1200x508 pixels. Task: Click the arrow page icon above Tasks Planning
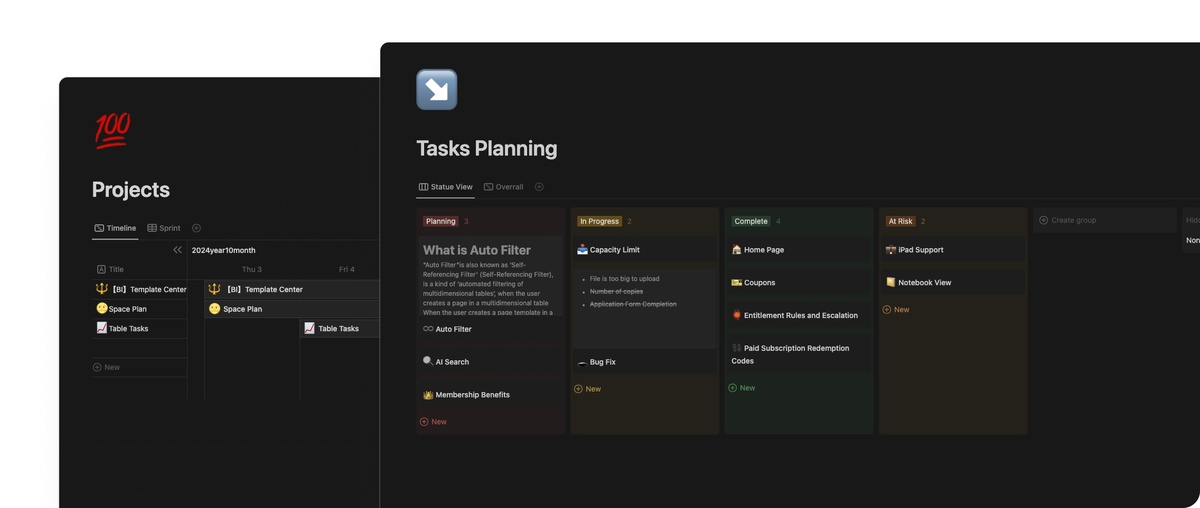pos(436,90)
